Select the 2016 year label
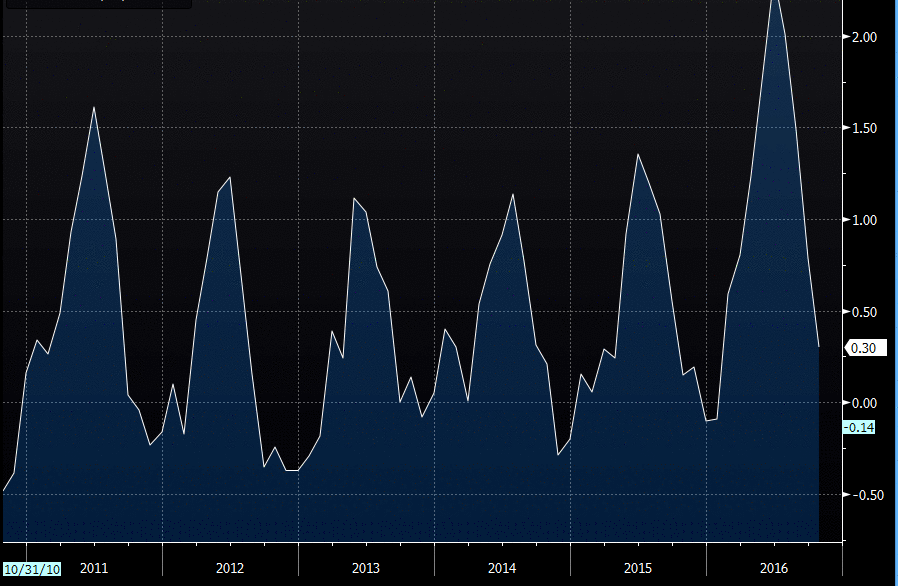This screenshot has height=586, width=898. (774, 568)
